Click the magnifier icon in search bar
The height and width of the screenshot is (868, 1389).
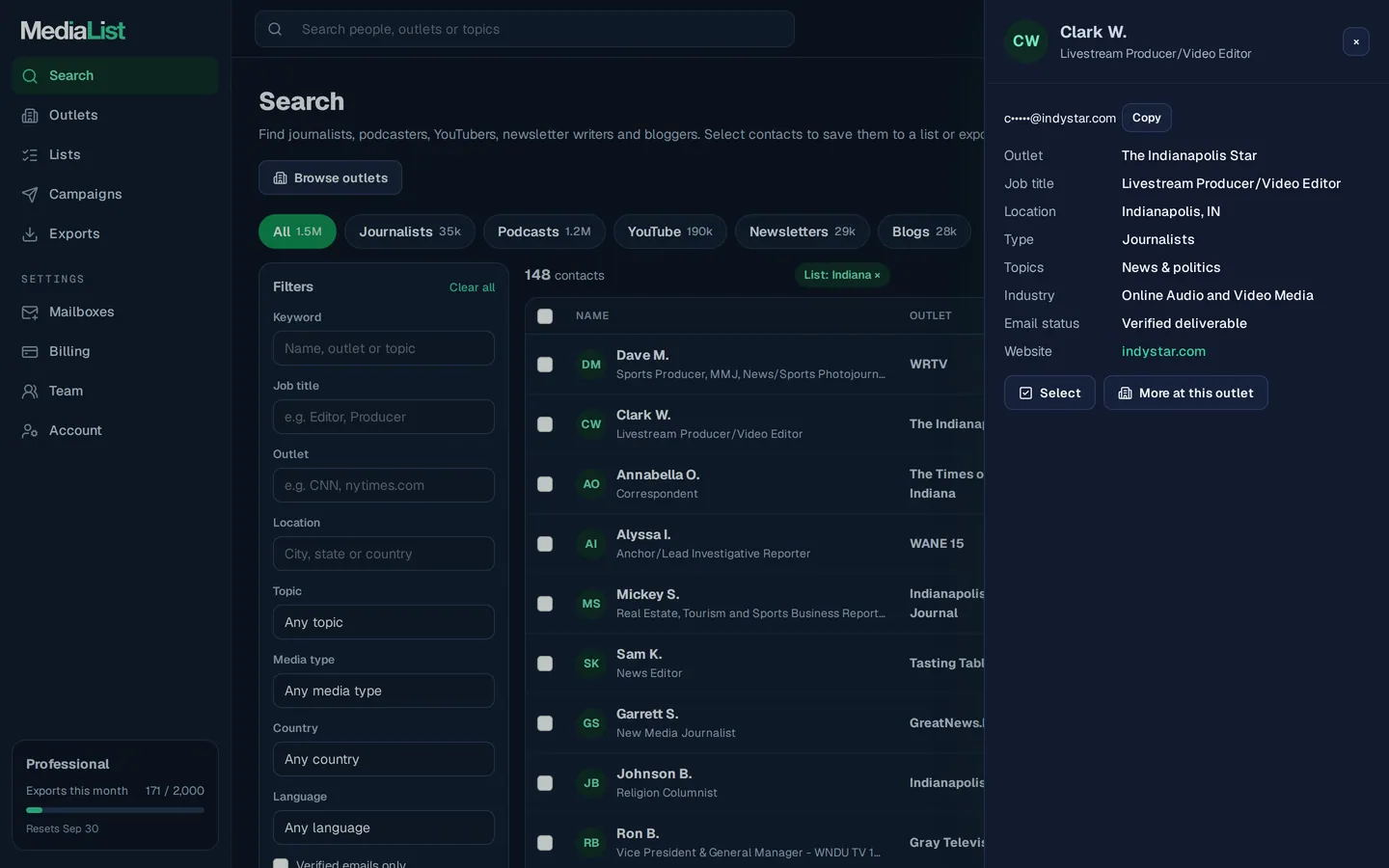275,29
